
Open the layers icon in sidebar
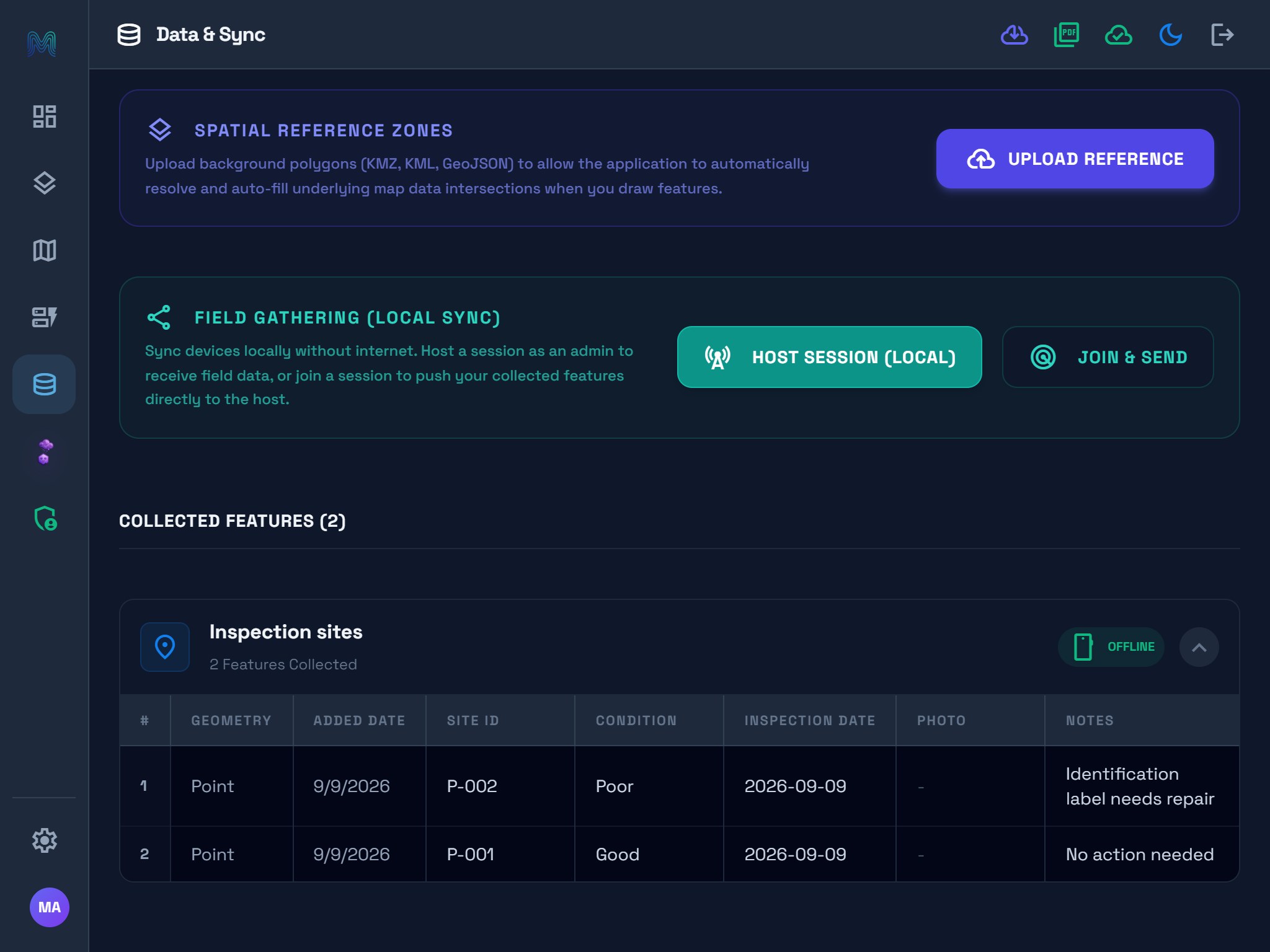pyautogui.click(x=44, y=183)
